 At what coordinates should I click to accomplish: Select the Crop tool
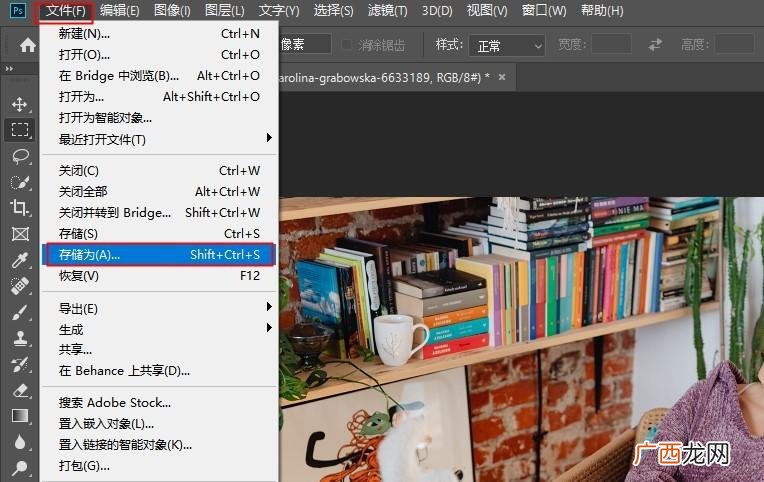pyautogui.click(x=20, y=208)
